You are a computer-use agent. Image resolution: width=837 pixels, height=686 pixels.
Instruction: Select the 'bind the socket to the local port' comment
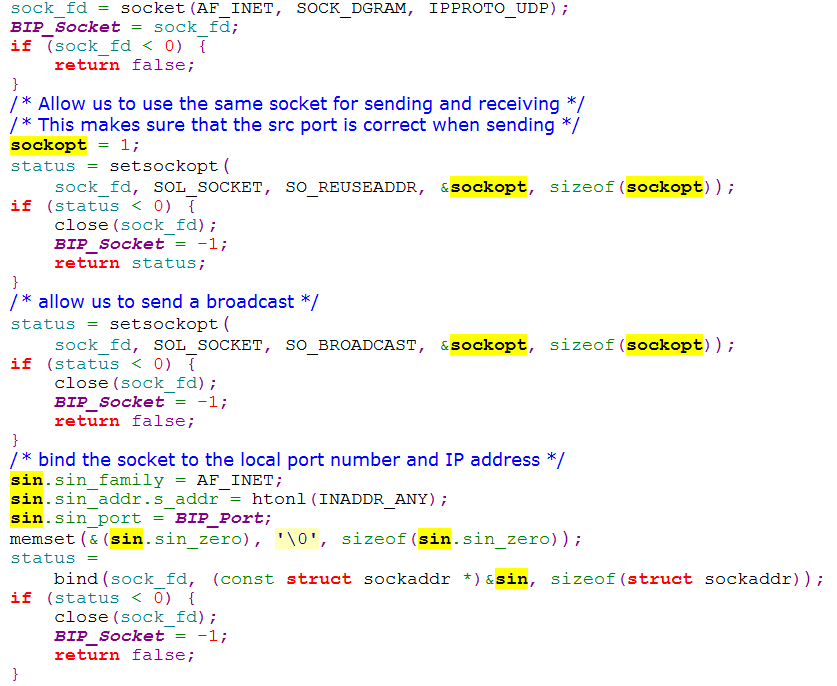[287, 460]
